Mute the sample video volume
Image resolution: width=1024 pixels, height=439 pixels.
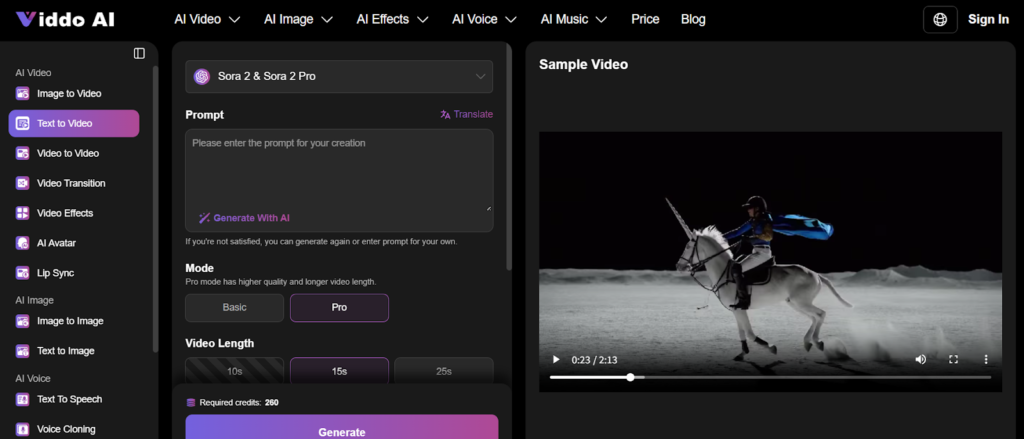(920, 359)
